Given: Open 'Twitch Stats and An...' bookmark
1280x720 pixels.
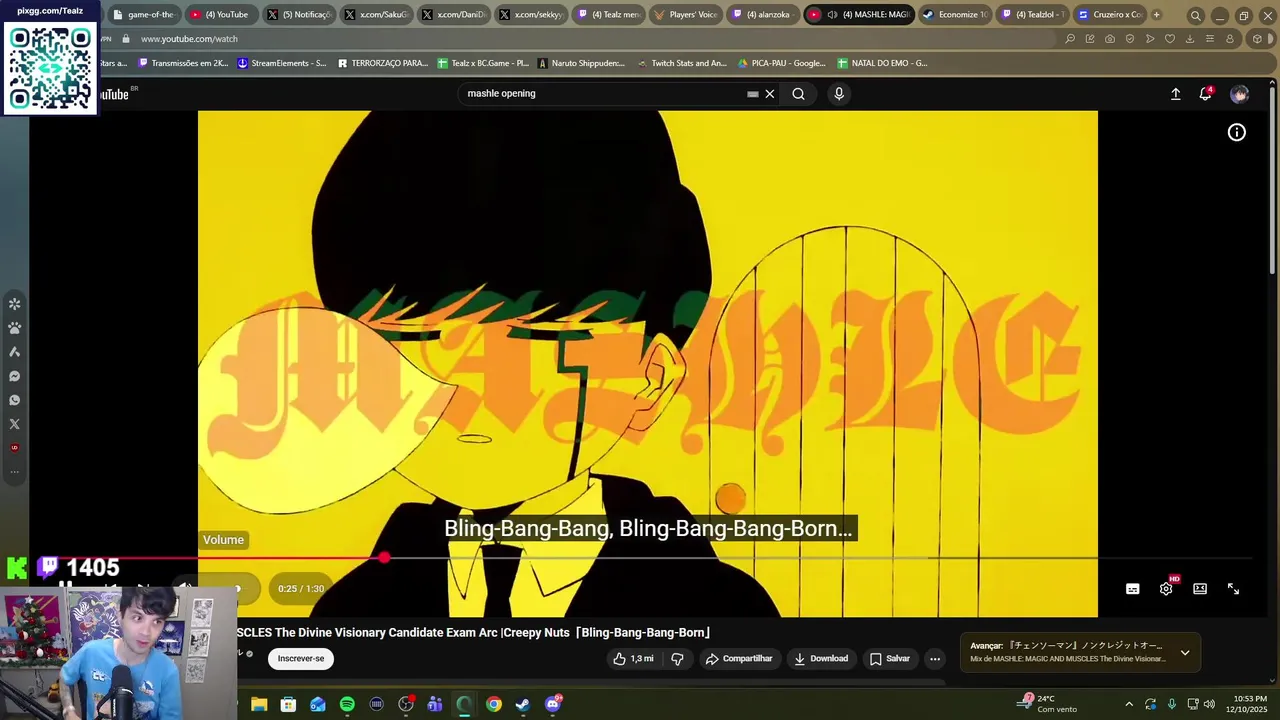Looking at the screenshot, I should (682, 63).
